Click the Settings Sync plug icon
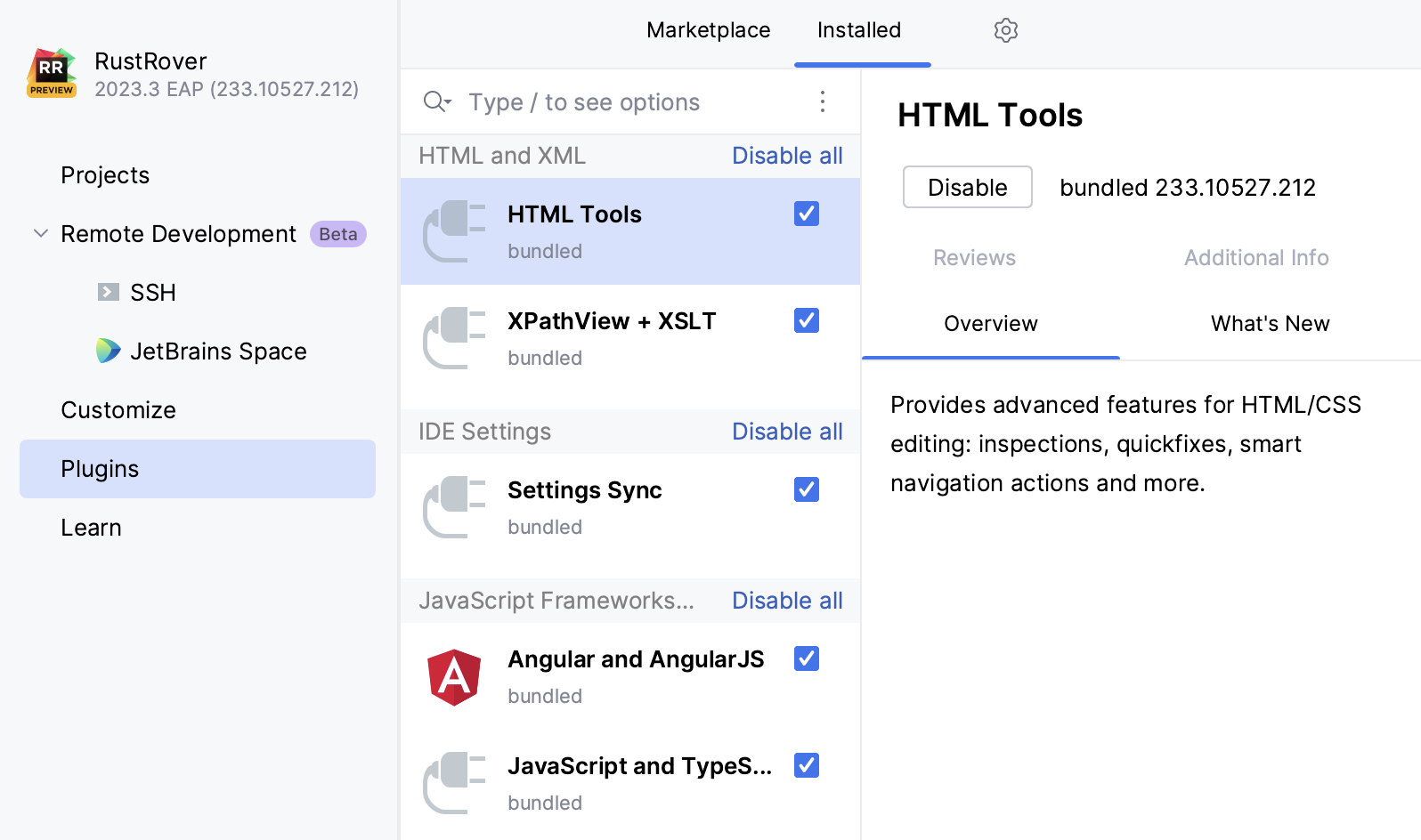1421x840 pixels. point(454,507)
